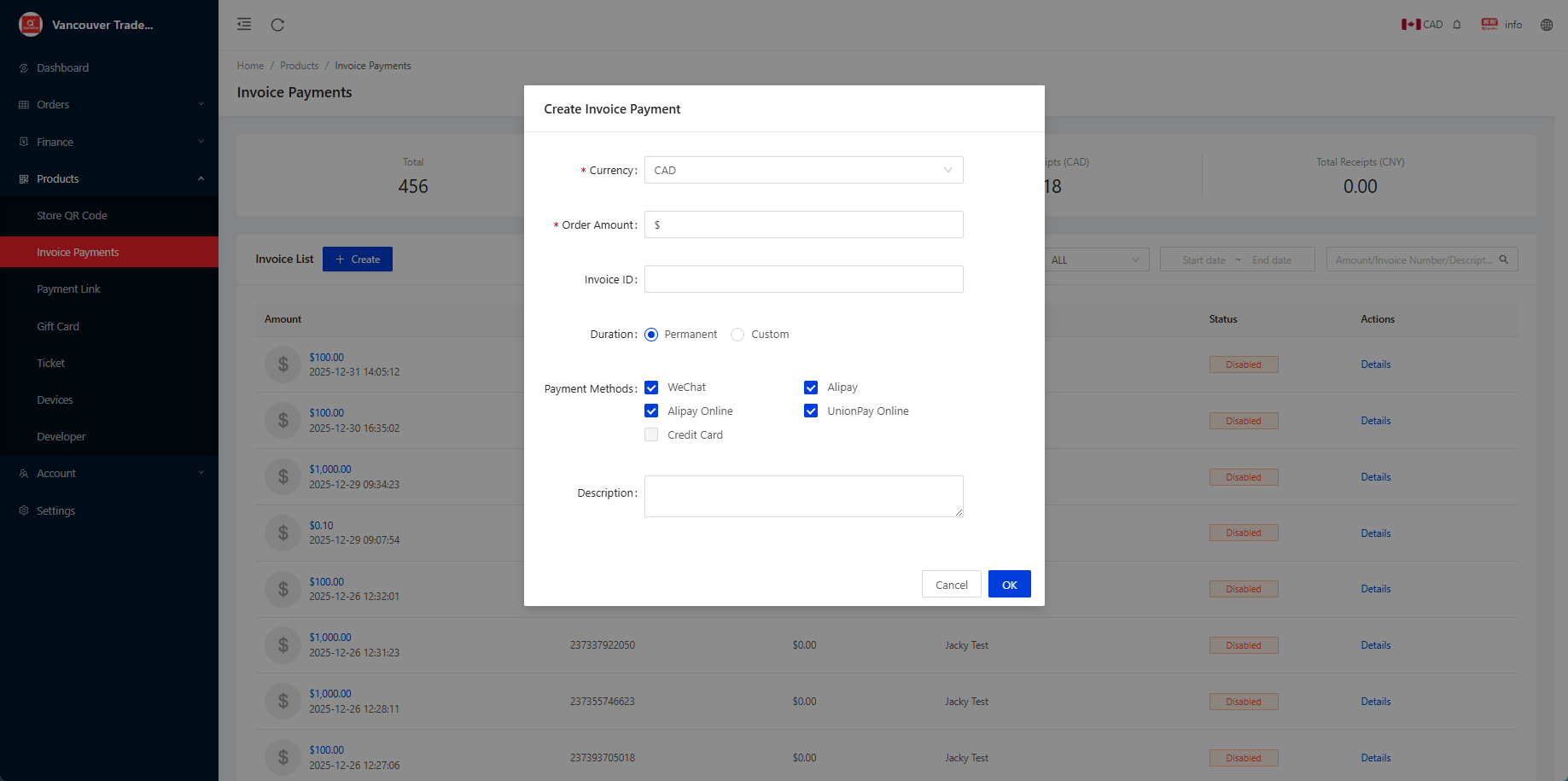Select the Custom duration option
Viewport: 1568px width, 781px height.
737,335
